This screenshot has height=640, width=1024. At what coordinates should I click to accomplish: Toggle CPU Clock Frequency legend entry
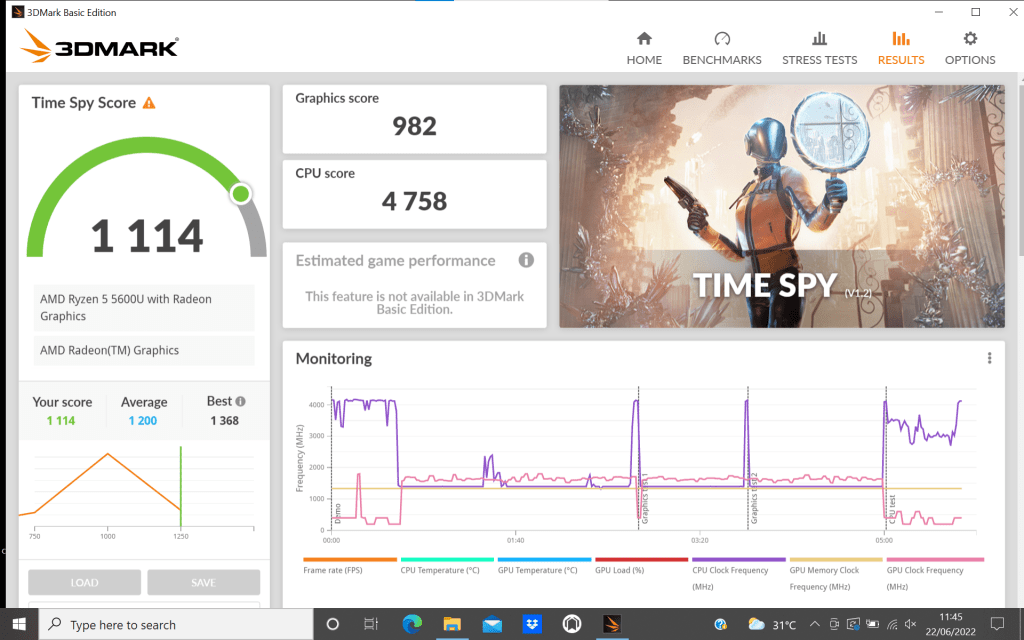[739, 574]
